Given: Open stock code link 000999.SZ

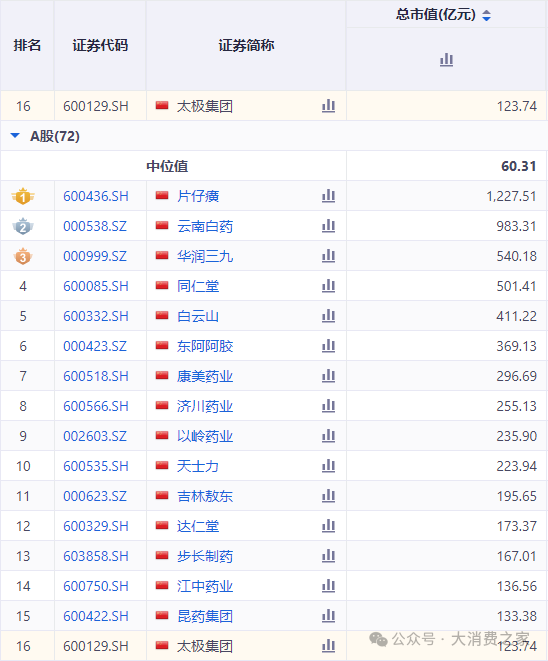Looking at the screenshot, I should (95, 256).
